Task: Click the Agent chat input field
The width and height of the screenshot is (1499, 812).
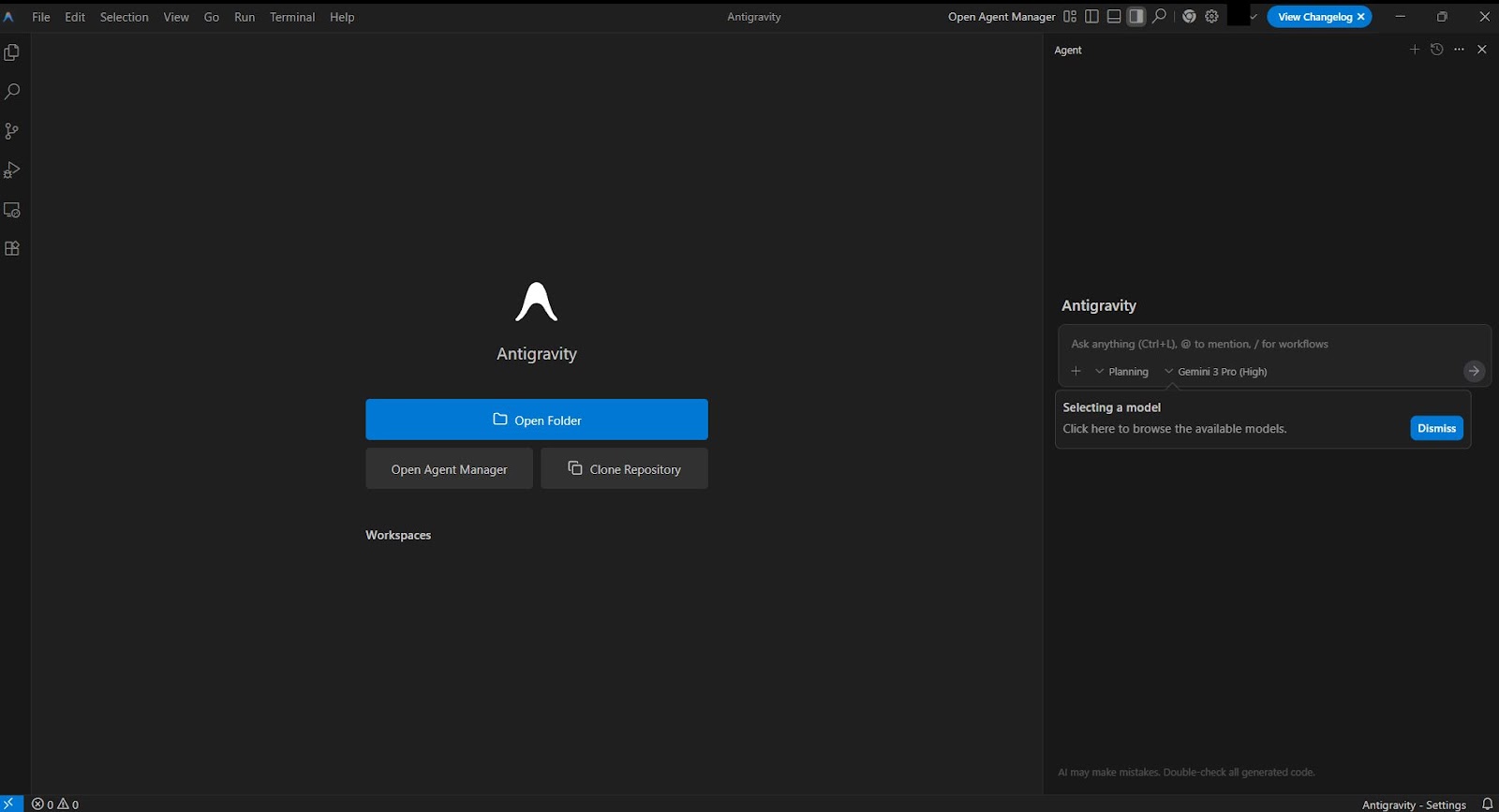Action: pyautogui.click(x=1274, y=344)
